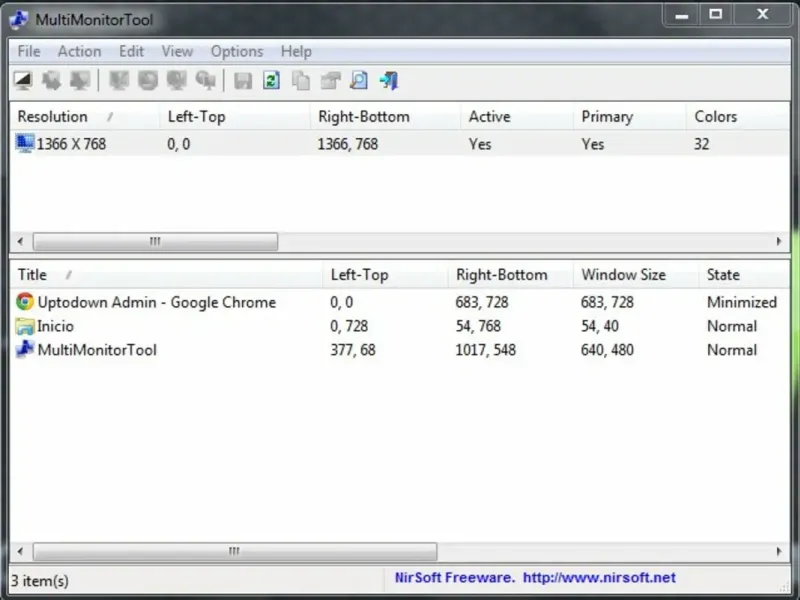Click the monitor list Right-Bottom column header
800x600 pixels.
point(385,117)
